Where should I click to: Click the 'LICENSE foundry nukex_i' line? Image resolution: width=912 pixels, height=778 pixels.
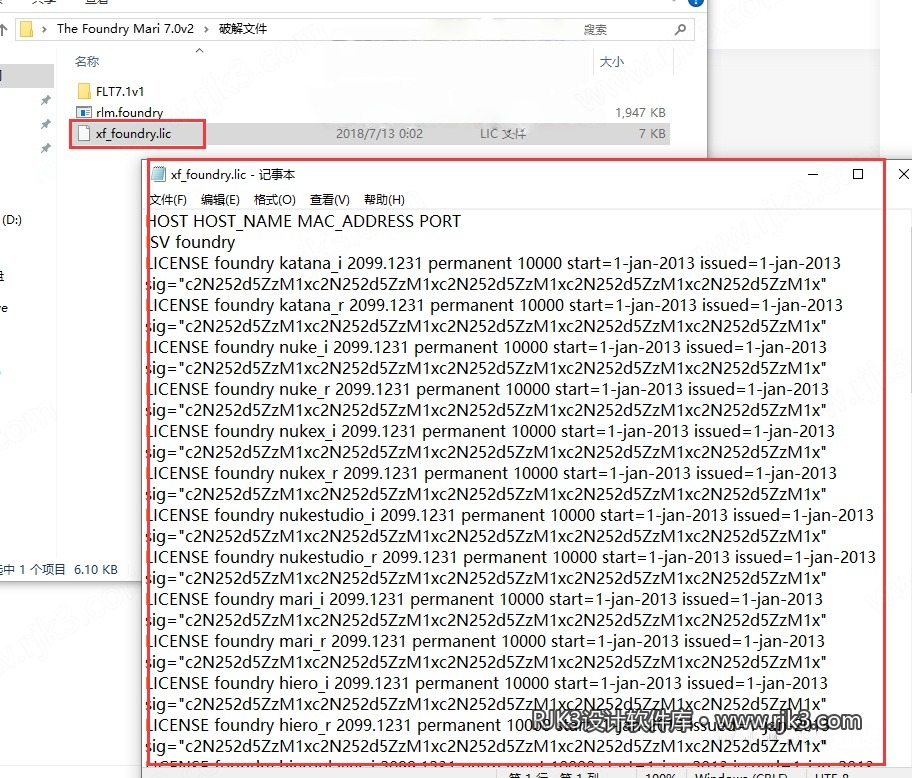pyautogui.click(x=492, y=431)
